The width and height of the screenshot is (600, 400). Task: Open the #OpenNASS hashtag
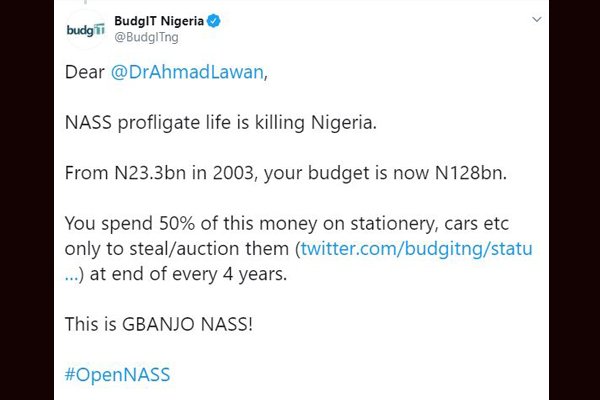point(117,374)
